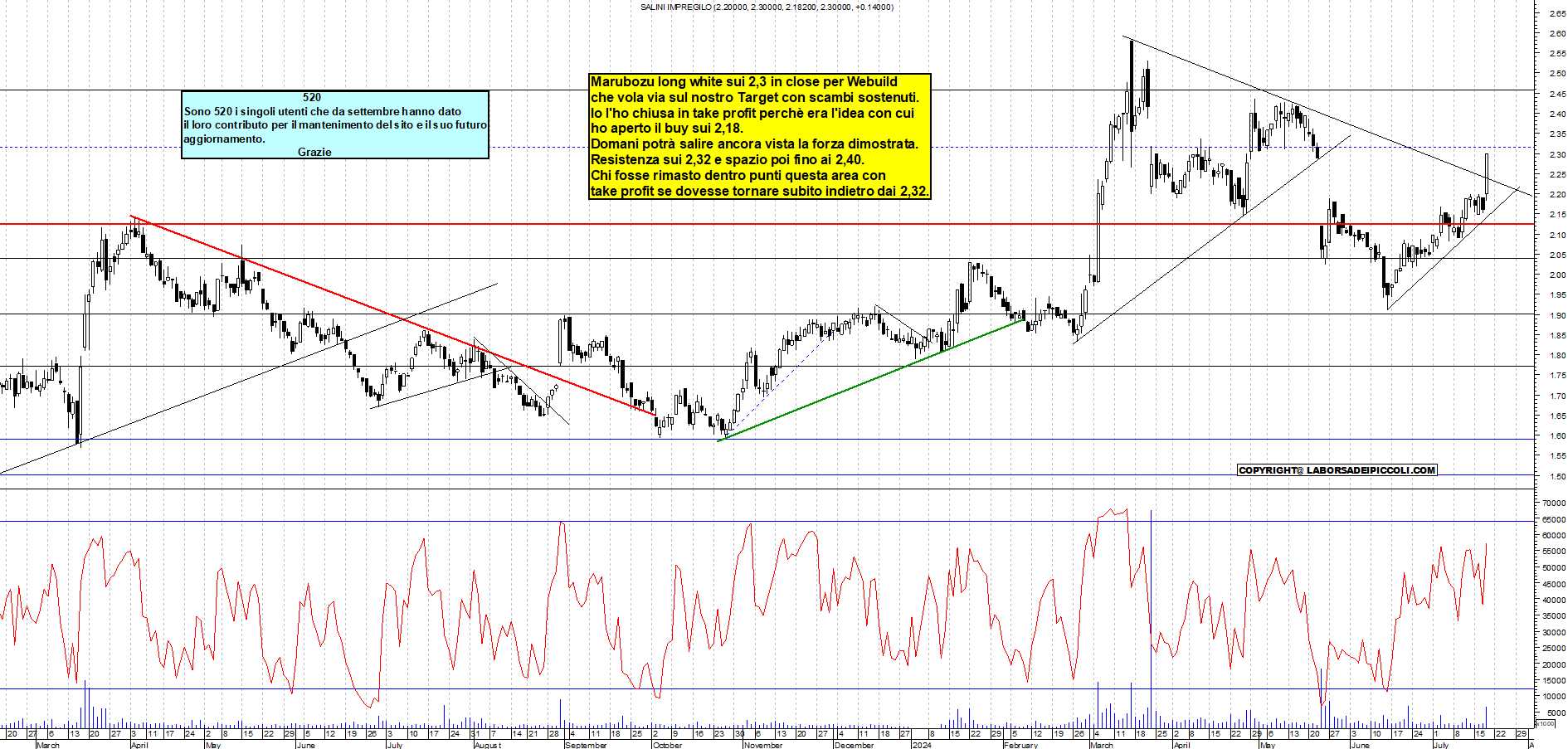Select the October month label

pyautogui.click(x=667, y=745)
